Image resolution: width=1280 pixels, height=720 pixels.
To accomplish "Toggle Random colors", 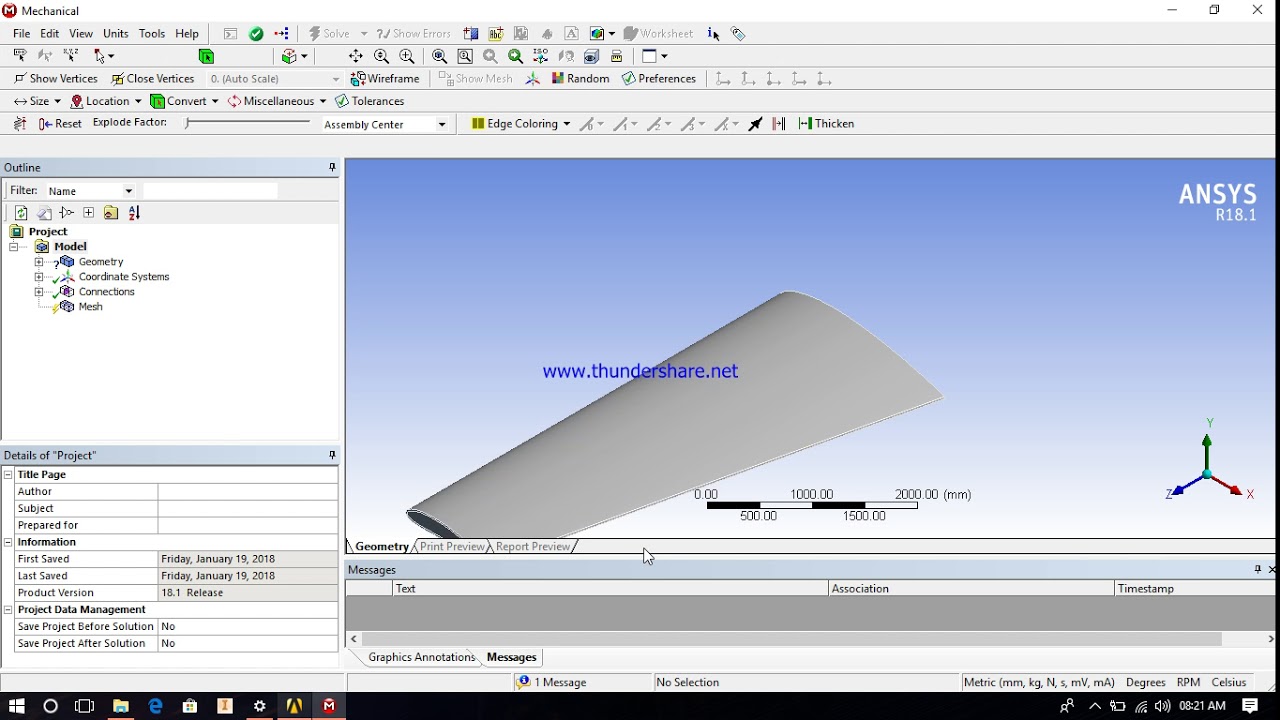I will click(x=580, y=79).
